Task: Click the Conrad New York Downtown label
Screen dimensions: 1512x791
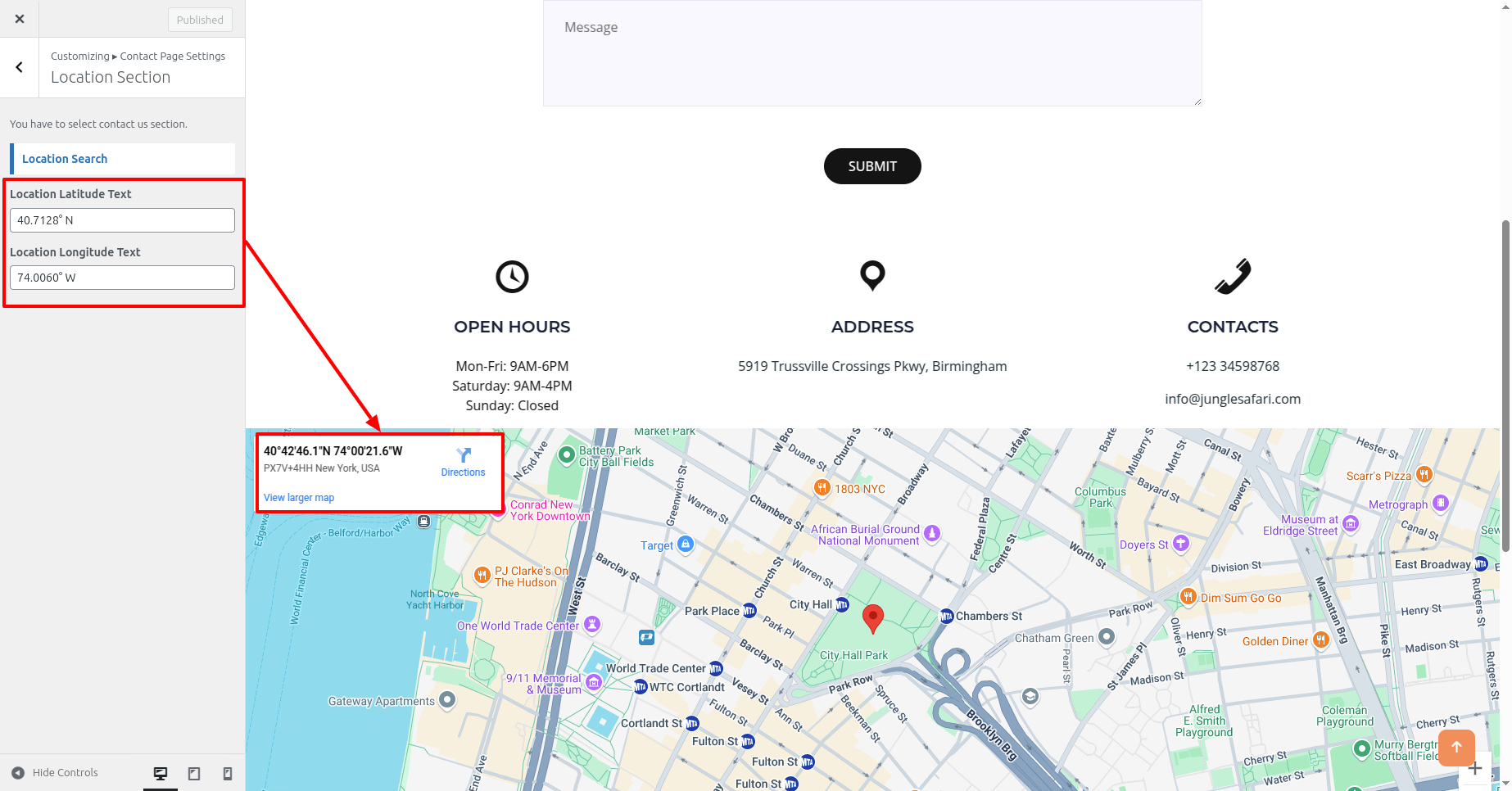Action: [x=550, y=510]
